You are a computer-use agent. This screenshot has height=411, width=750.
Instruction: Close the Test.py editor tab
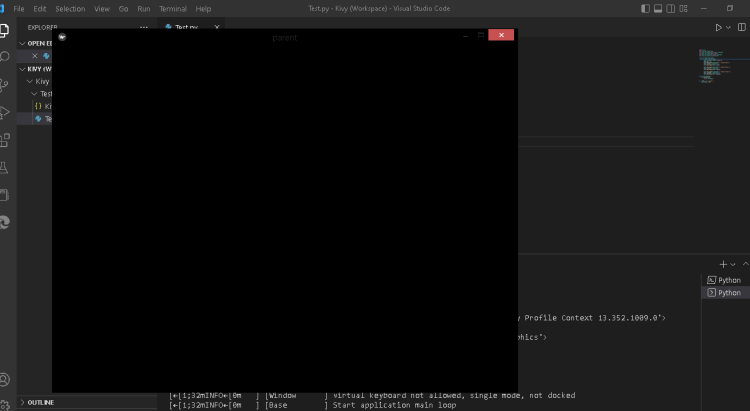coord(217,27)
